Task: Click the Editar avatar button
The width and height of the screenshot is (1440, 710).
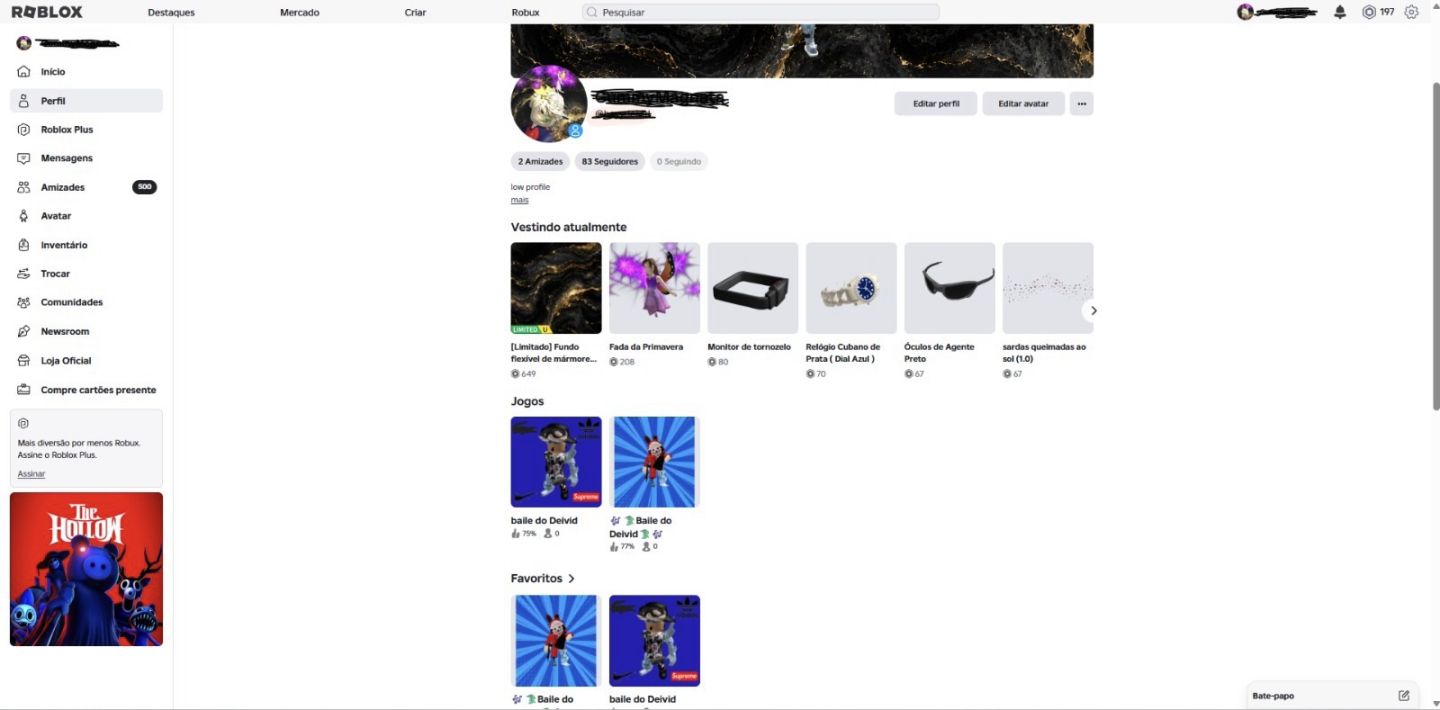Action: (x=1023, y=103)
